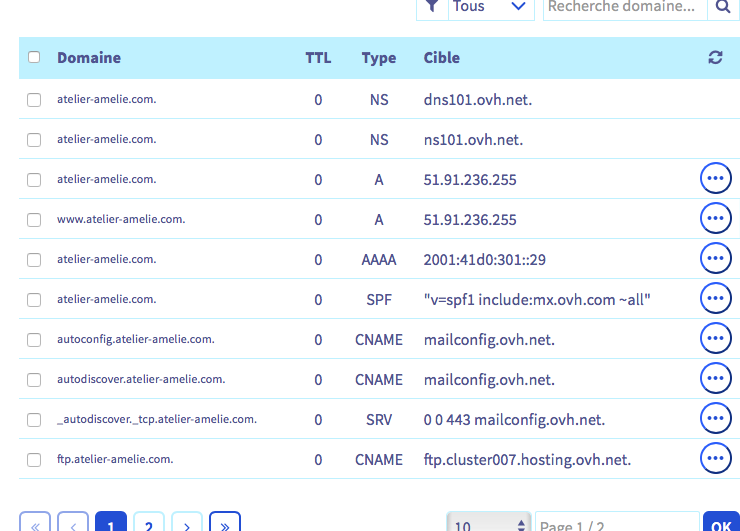Open actions menu for the SRV record
This screenshot has width=740, height=531.
tap(715, 419)
